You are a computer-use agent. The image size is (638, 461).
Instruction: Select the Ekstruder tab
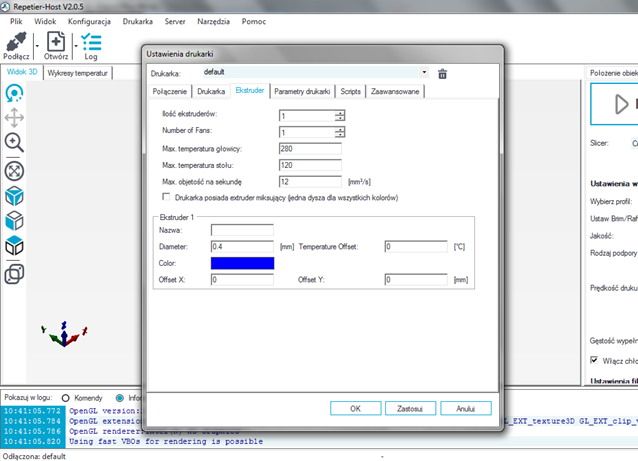point(250,90)
